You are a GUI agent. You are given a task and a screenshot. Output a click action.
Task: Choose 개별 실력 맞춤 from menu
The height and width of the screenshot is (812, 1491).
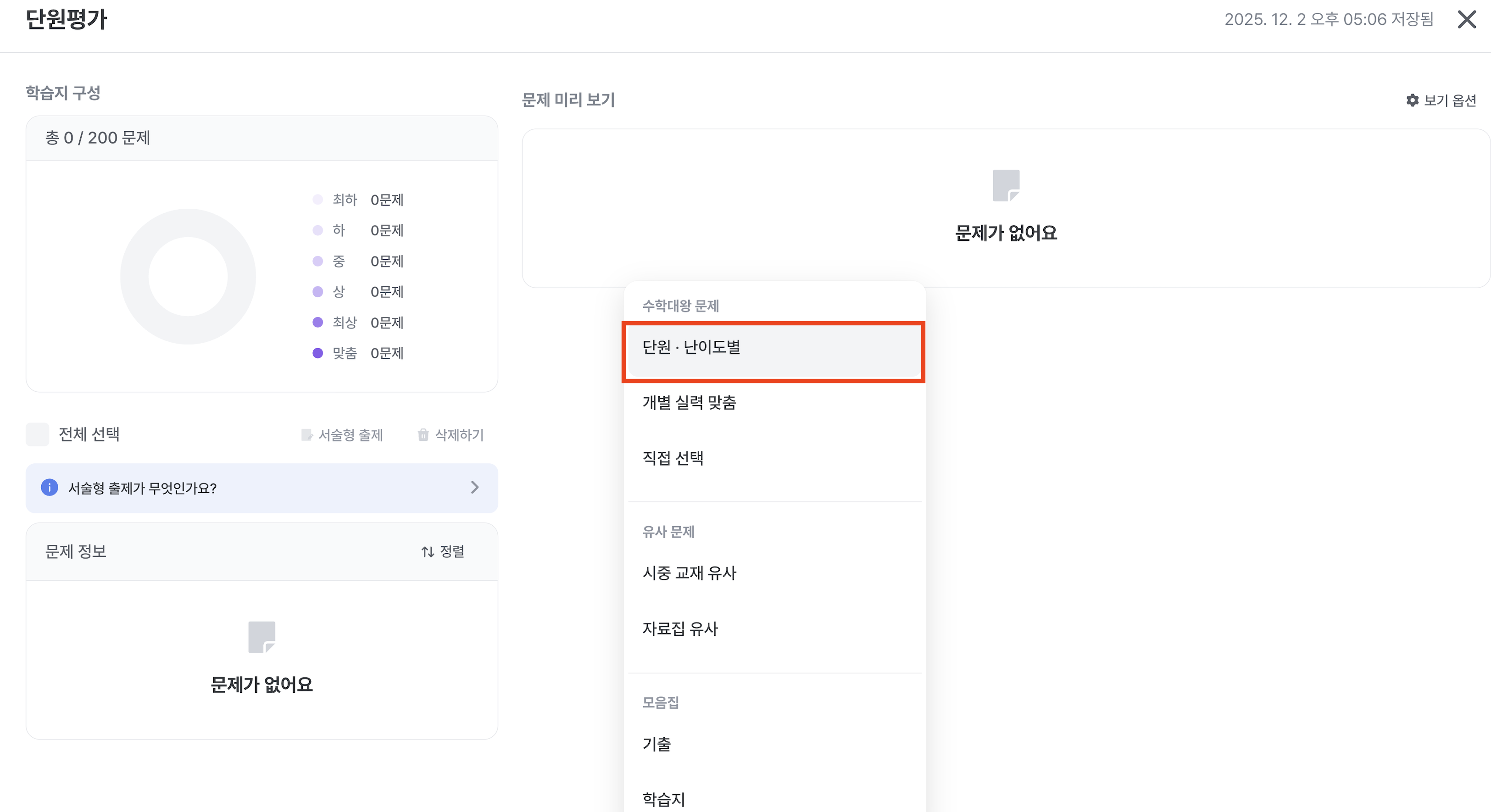[689, 402]
